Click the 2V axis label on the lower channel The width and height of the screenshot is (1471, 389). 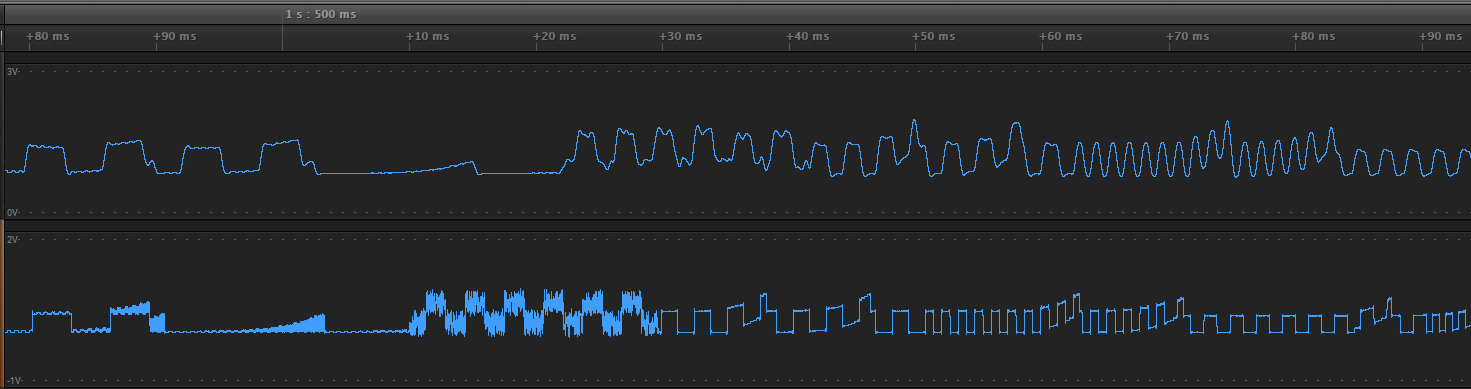12,241
